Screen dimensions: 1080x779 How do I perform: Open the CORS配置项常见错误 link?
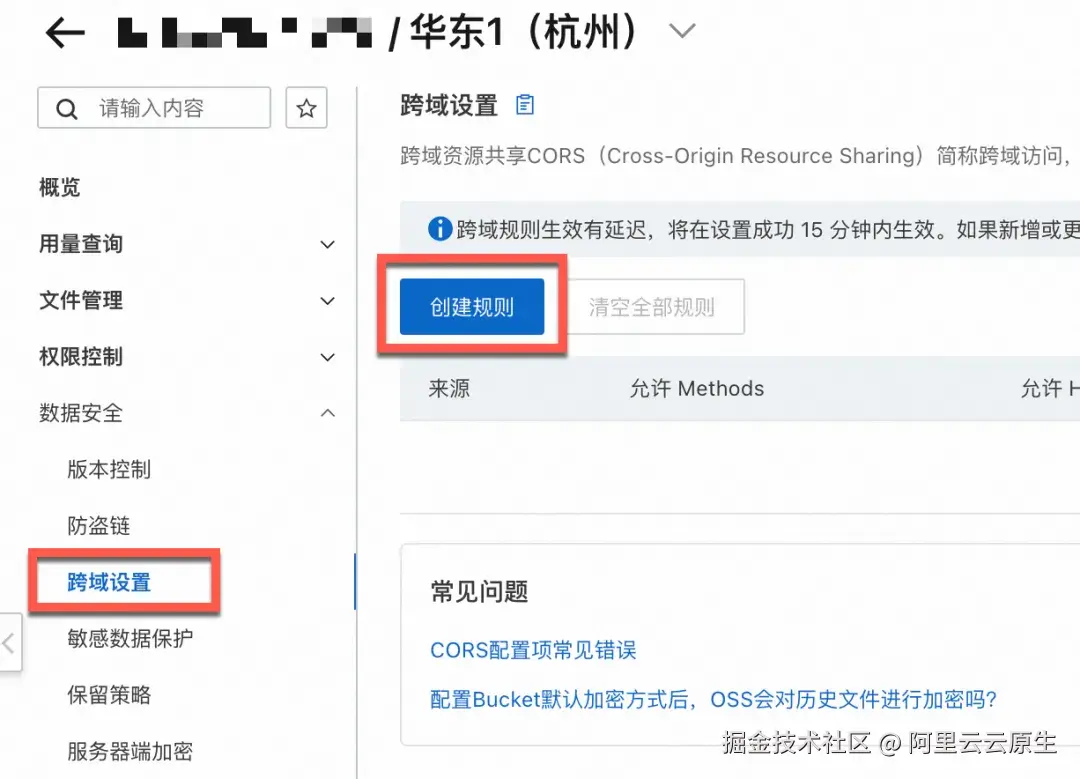(x=533, y=650)
